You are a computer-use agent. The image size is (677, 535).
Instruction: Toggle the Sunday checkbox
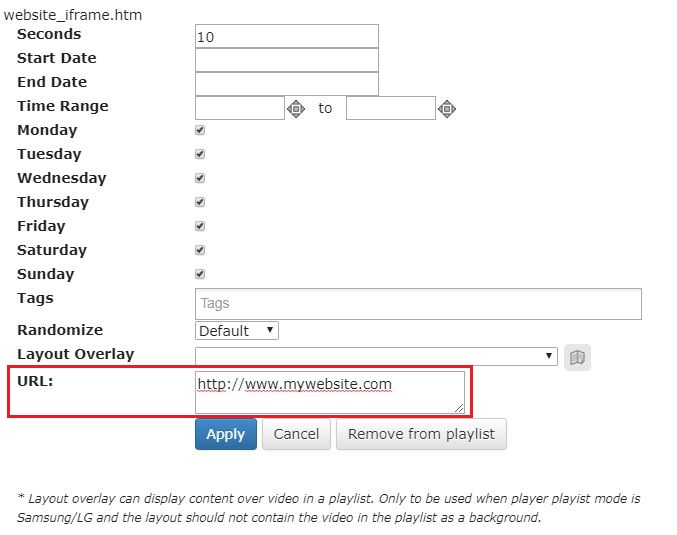[200, 274]
